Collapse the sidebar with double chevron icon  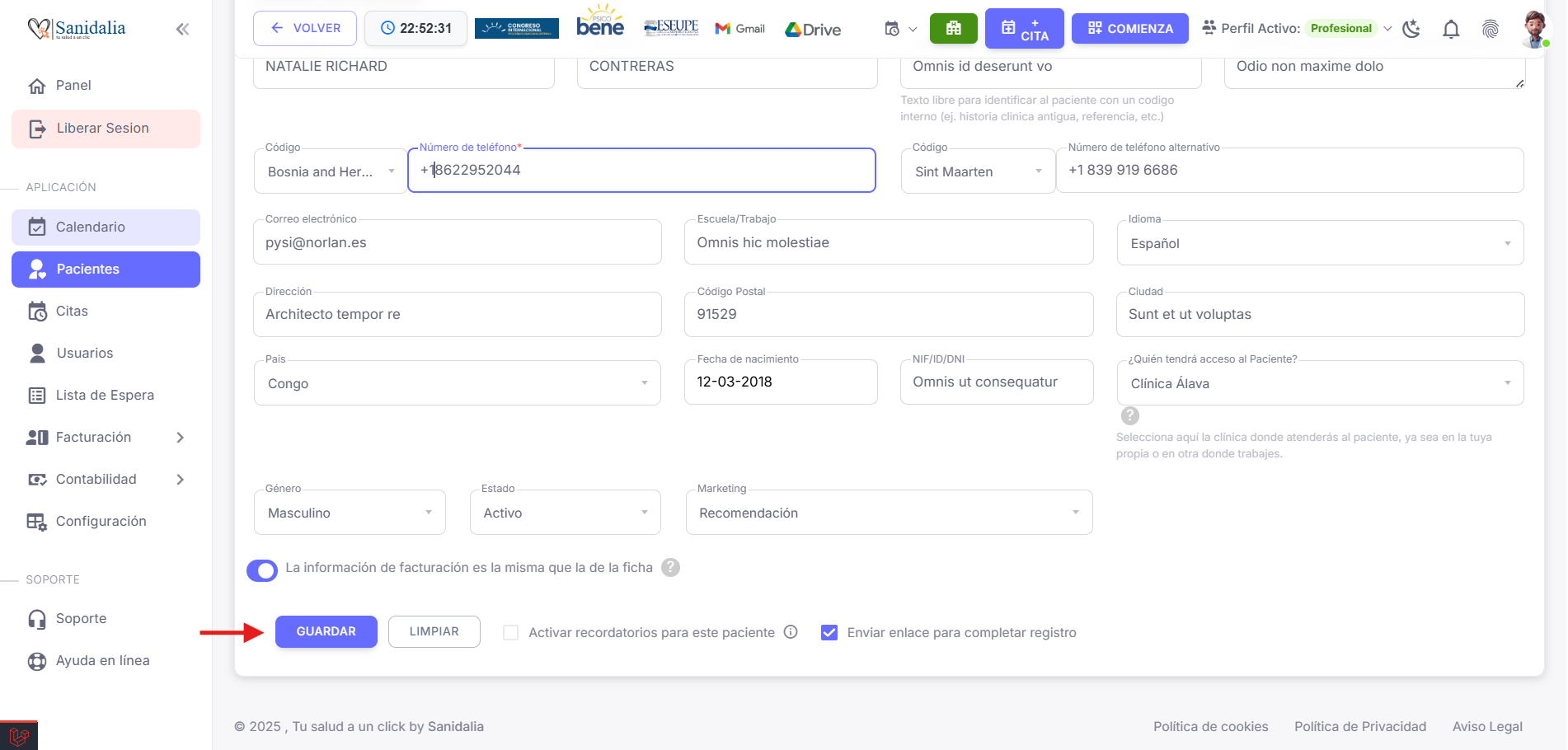182,30
